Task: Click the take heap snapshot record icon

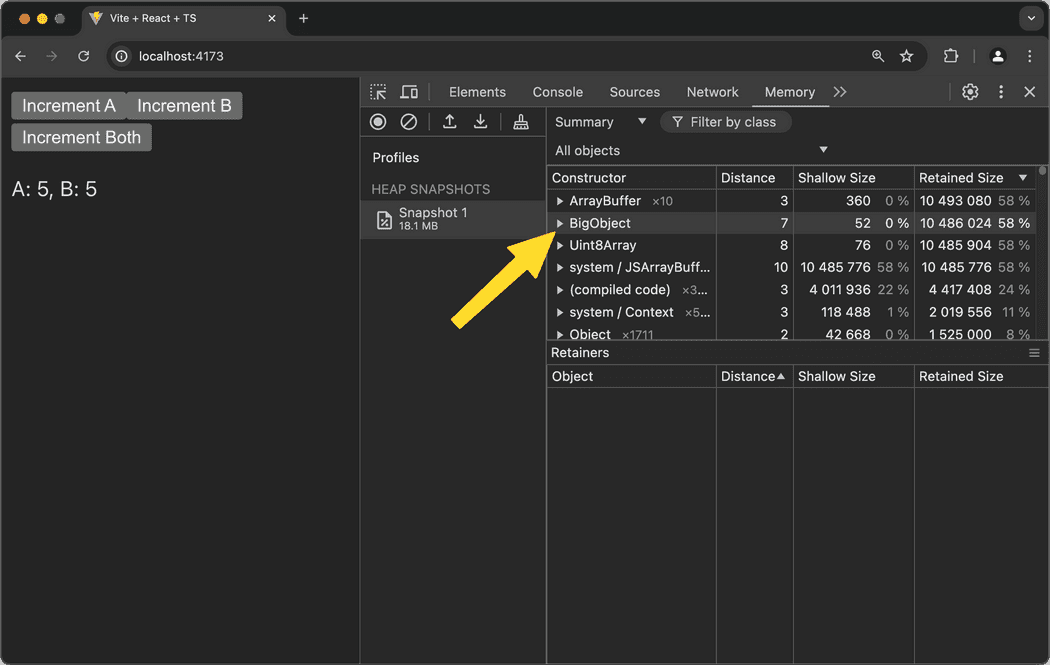Action: point(378,122)
